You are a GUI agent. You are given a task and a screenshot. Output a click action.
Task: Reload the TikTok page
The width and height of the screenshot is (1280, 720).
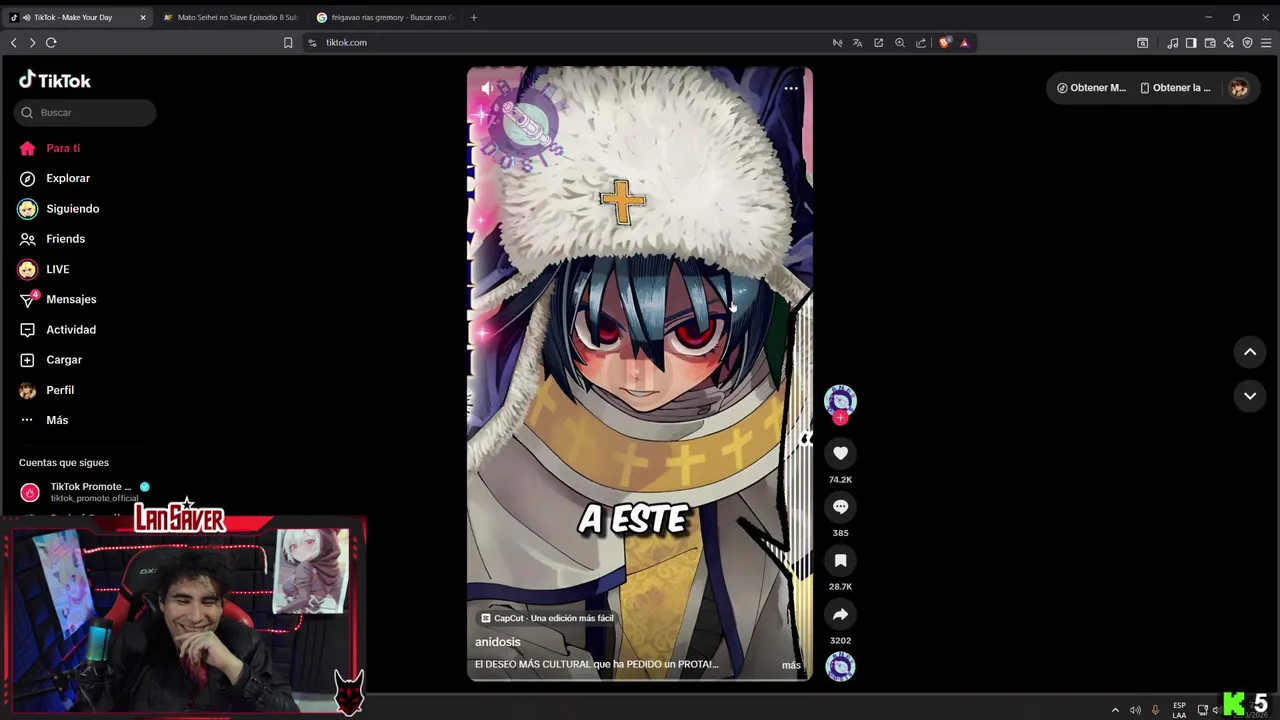coord(51,43)
